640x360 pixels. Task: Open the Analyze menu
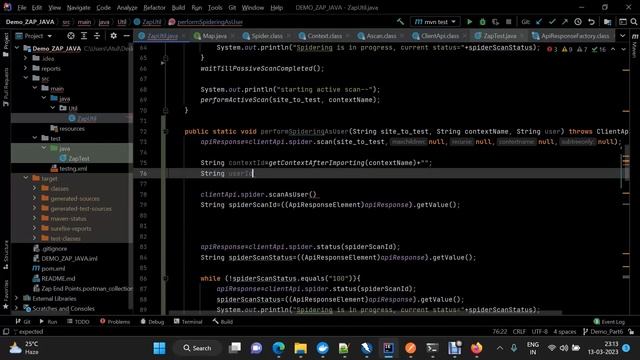pyautogui.click(x=127, y=8)
